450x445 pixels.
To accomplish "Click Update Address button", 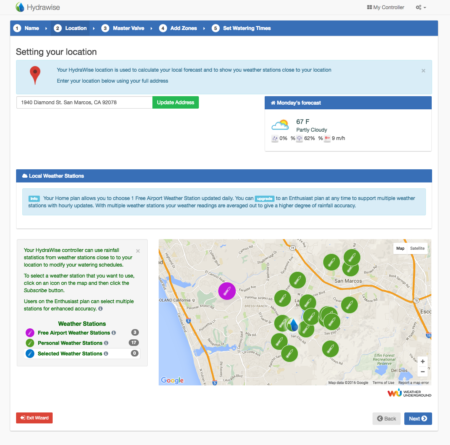I will coord(176,102).
